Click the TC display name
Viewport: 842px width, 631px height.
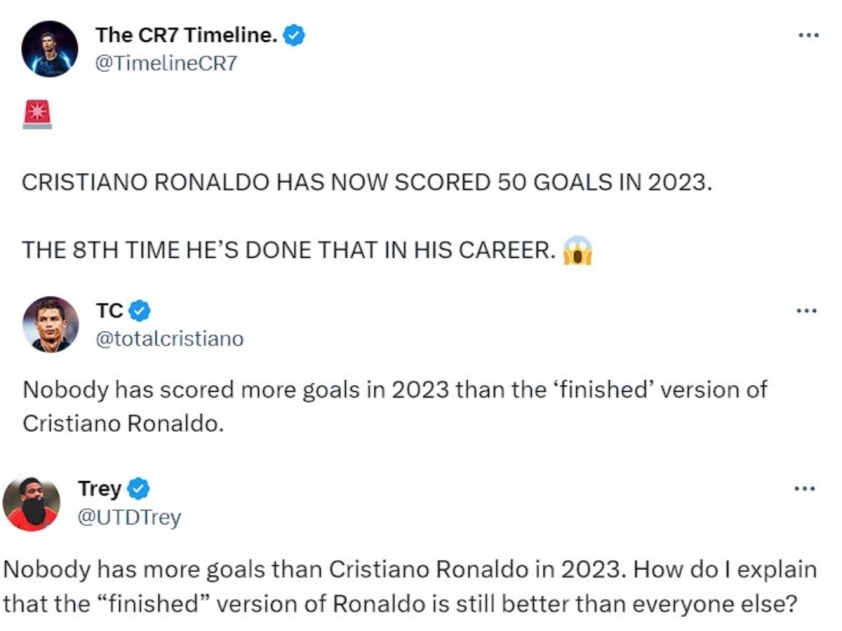(x=110, y=310)
